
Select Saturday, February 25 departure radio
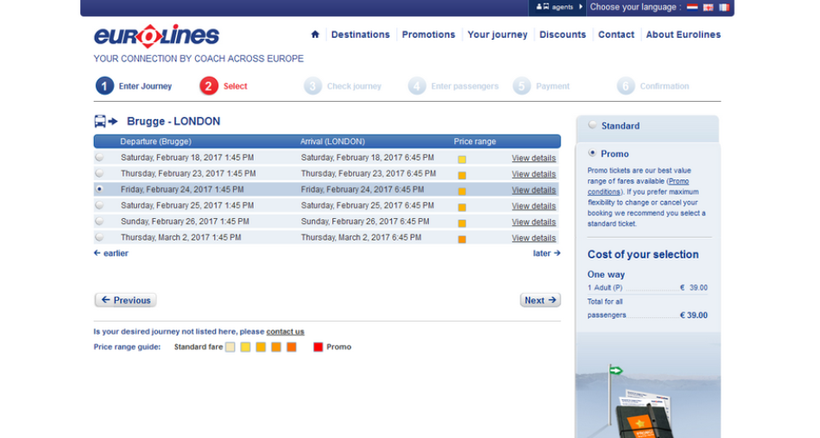[x=99, y=205]
